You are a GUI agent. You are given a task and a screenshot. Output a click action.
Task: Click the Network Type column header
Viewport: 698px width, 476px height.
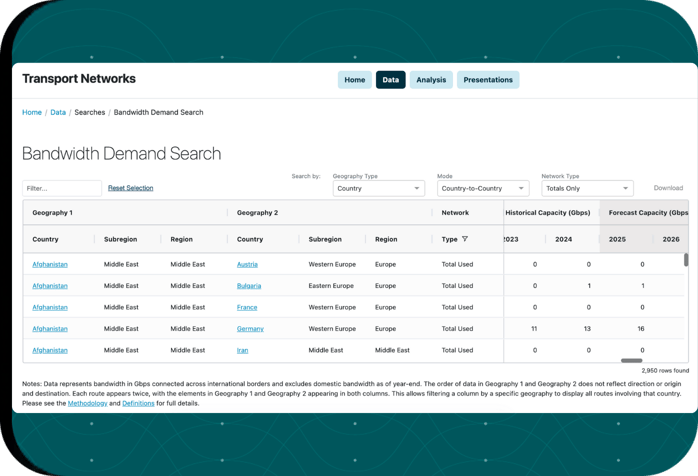pos(449,239)
